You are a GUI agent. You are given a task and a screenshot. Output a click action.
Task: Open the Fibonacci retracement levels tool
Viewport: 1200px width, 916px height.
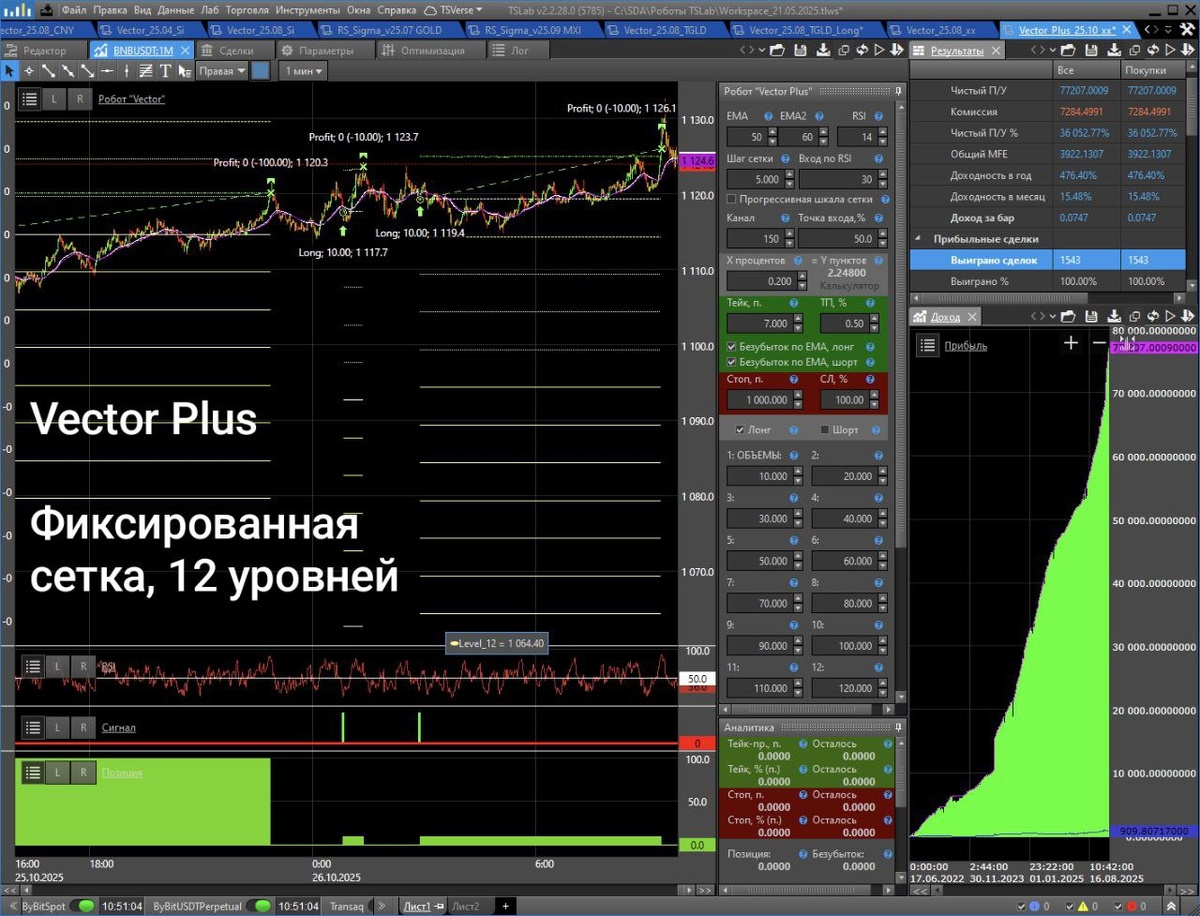coord(145,70)
